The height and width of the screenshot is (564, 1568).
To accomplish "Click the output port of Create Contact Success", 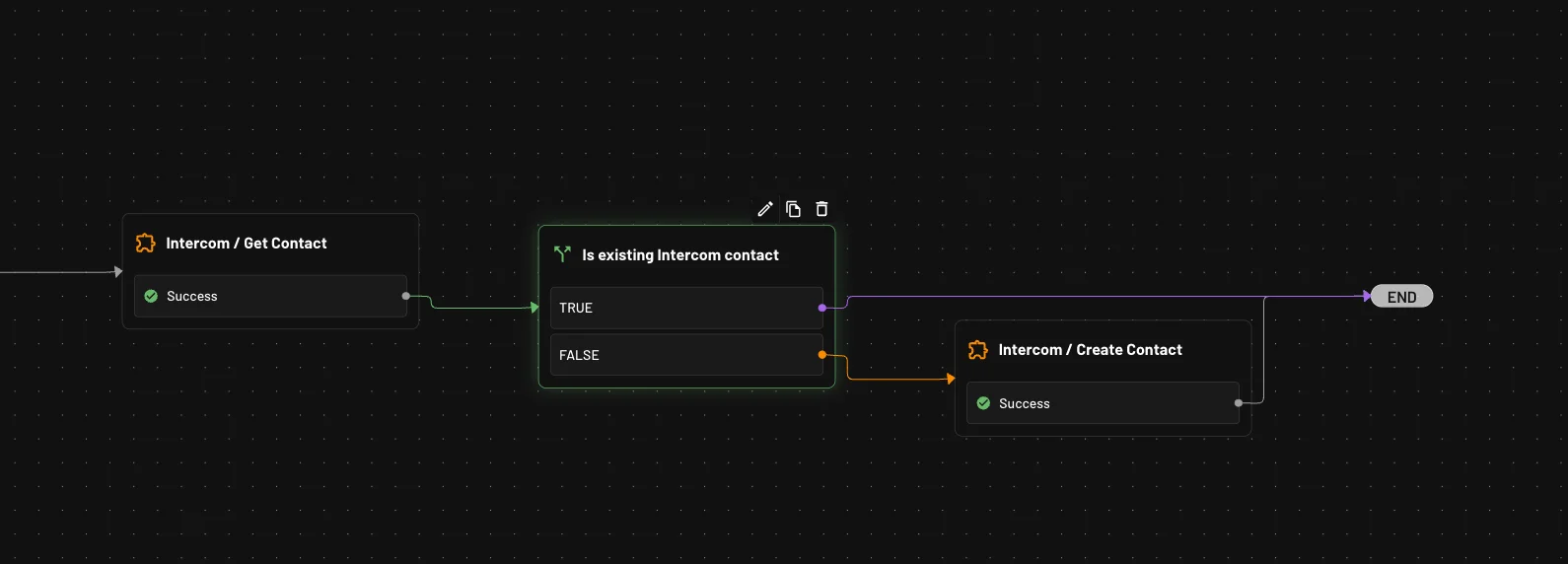I will [1239, 403].
